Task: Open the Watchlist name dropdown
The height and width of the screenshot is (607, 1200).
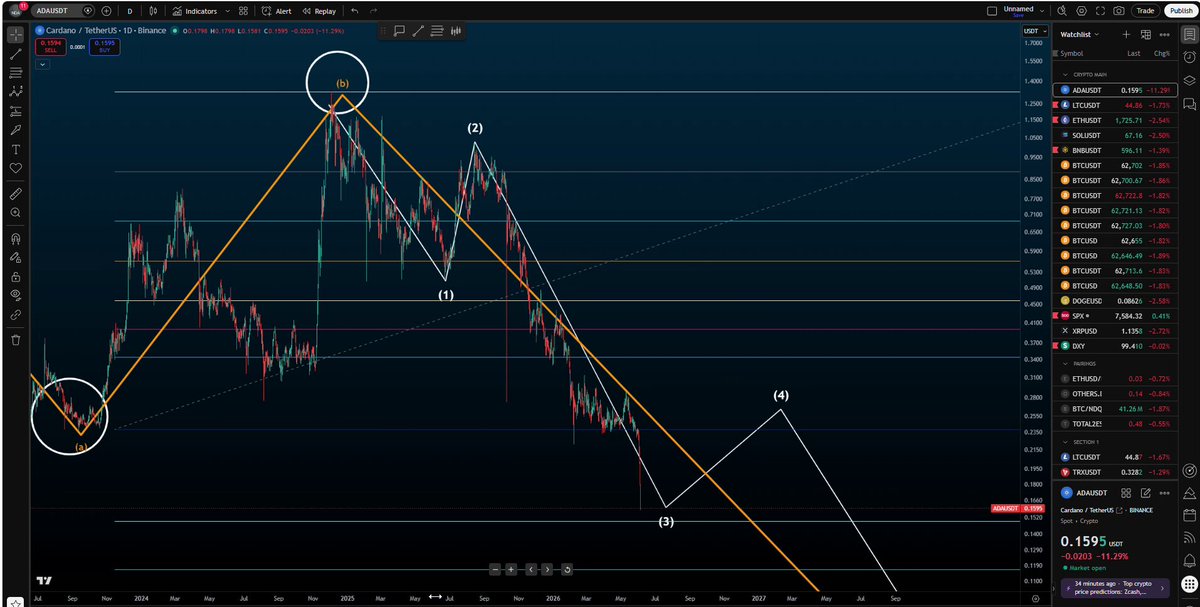Action: point(1080,34)
